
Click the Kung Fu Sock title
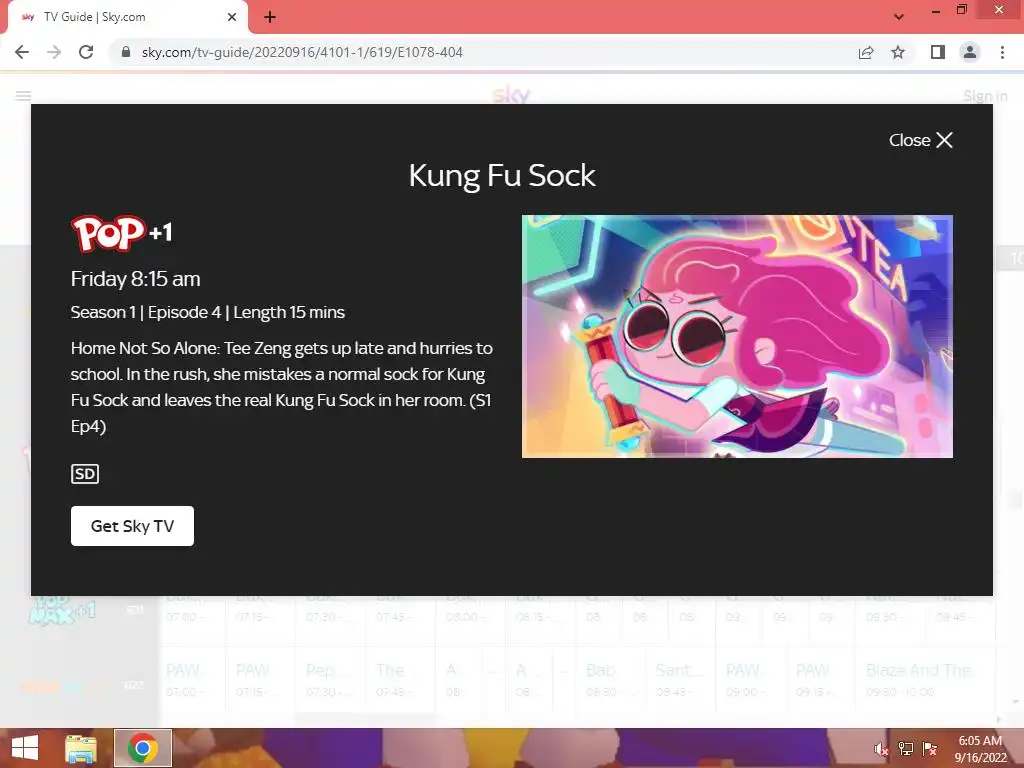point(502,176)
